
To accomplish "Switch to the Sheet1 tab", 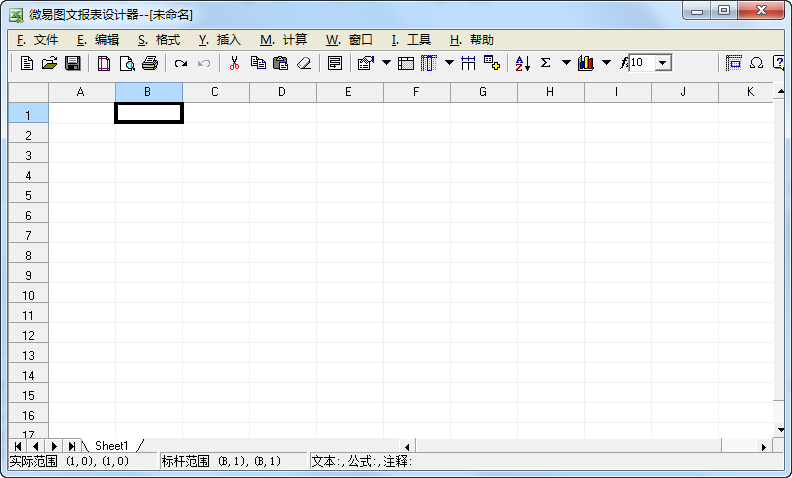I will [112, 446].
